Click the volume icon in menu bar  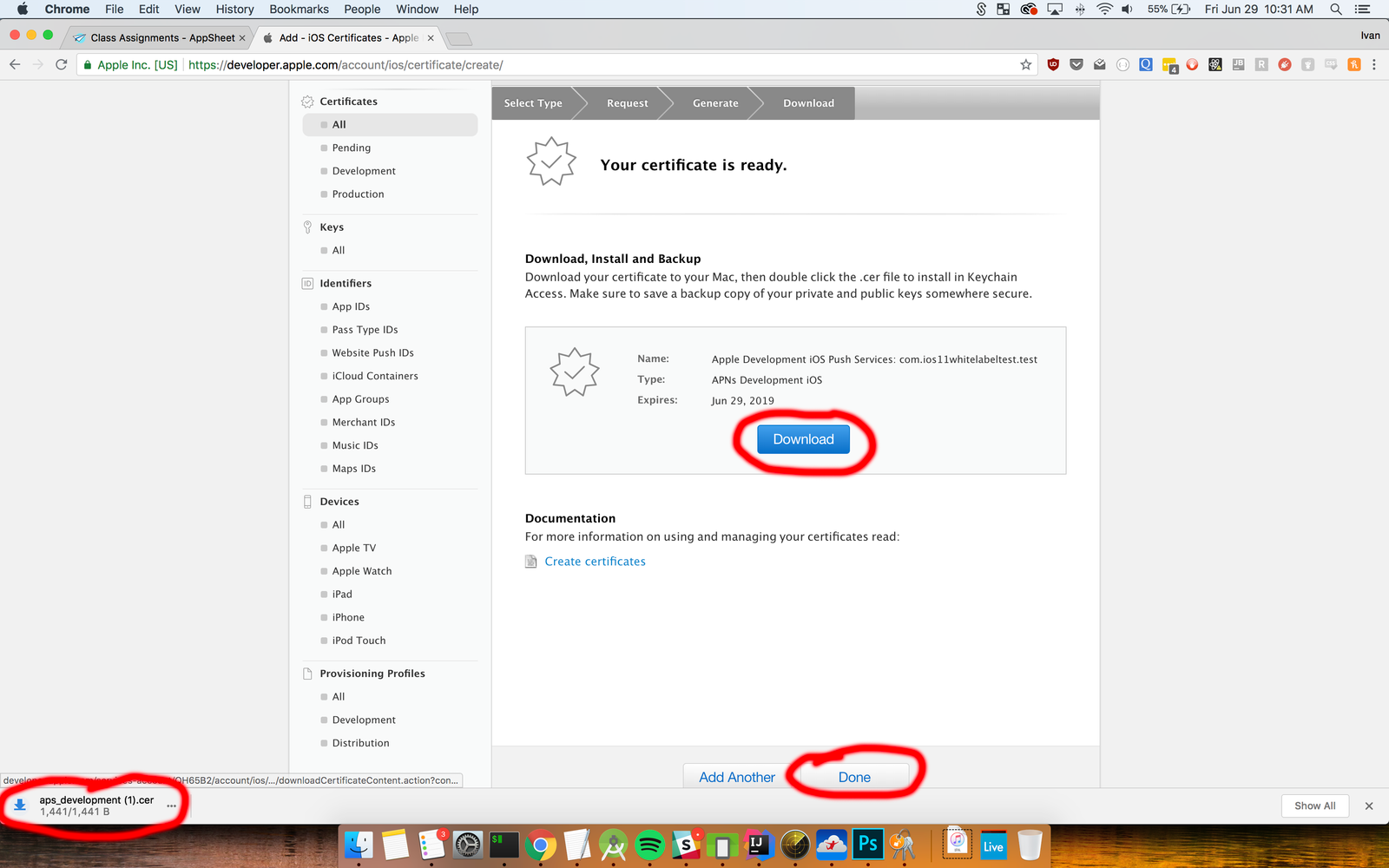tap(1127, 9)
